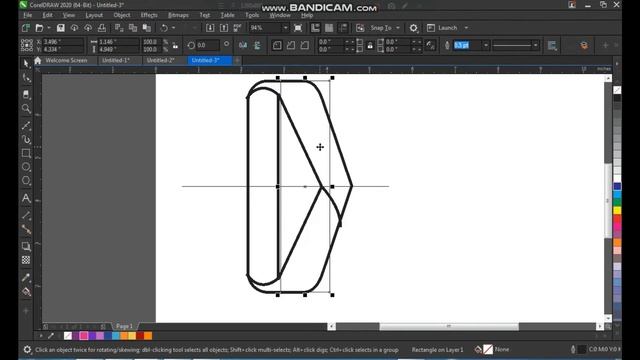
Task: Toggle Mirror horizontally button
Action: tap(243, 45)
